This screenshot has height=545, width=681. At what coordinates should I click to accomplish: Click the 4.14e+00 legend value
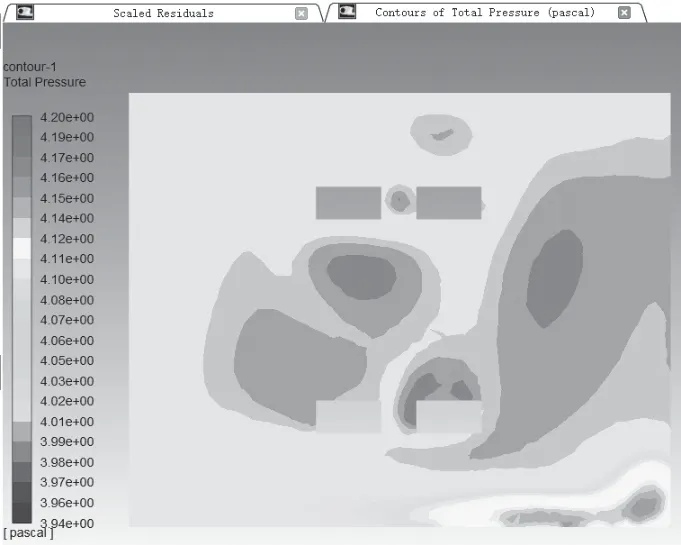(x=67, y=218)
